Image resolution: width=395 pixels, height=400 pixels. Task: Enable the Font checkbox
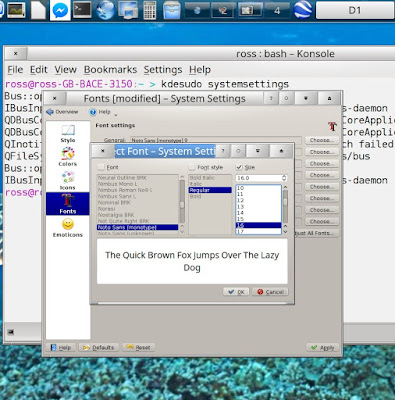[x=101, y=167]
